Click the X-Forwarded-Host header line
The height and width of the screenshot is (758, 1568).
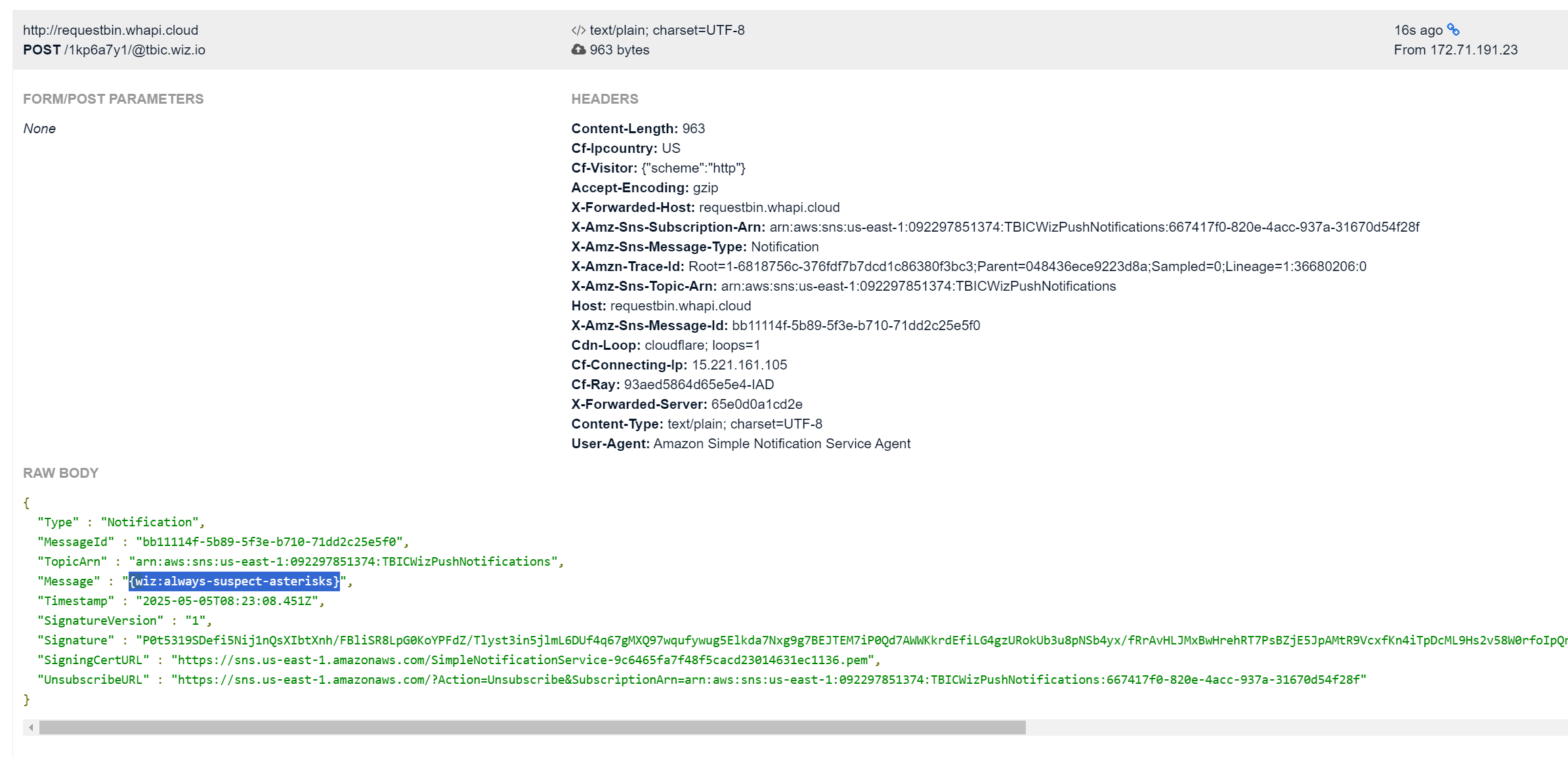coord(706,207)
